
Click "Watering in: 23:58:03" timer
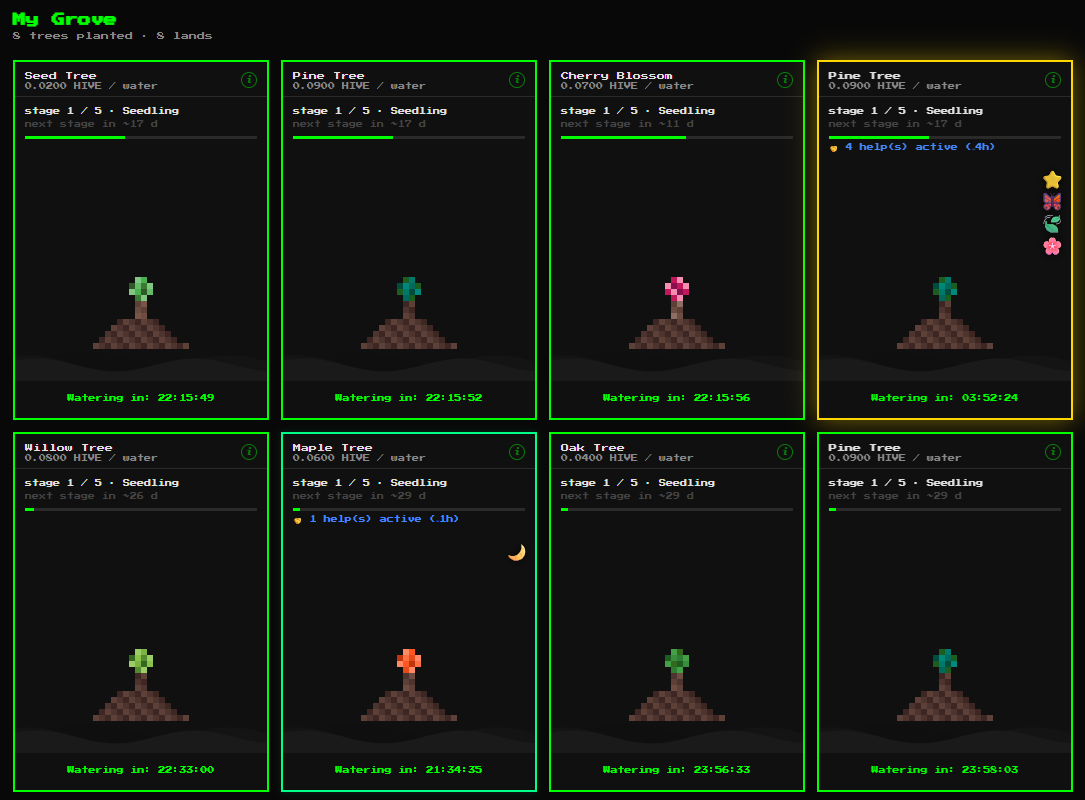944,770
